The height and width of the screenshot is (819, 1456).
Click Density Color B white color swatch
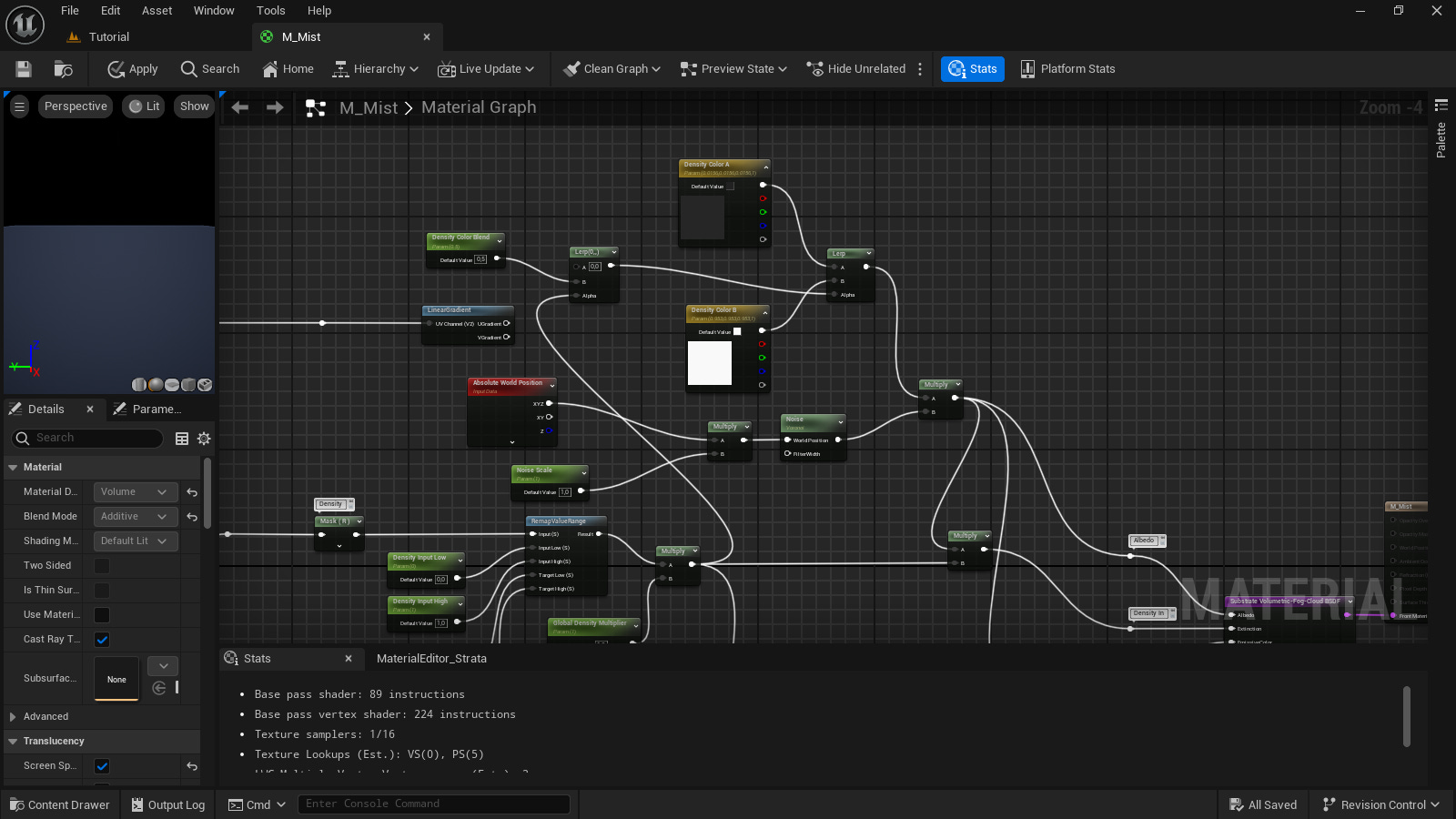click(710, 364)
